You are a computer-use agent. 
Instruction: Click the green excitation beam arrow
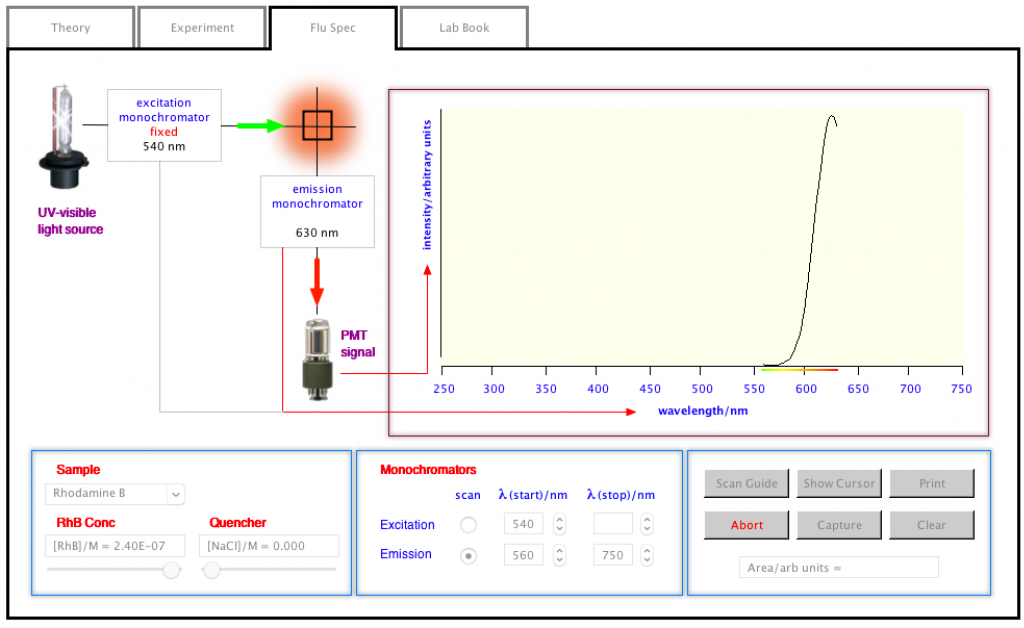click(260, 125)
